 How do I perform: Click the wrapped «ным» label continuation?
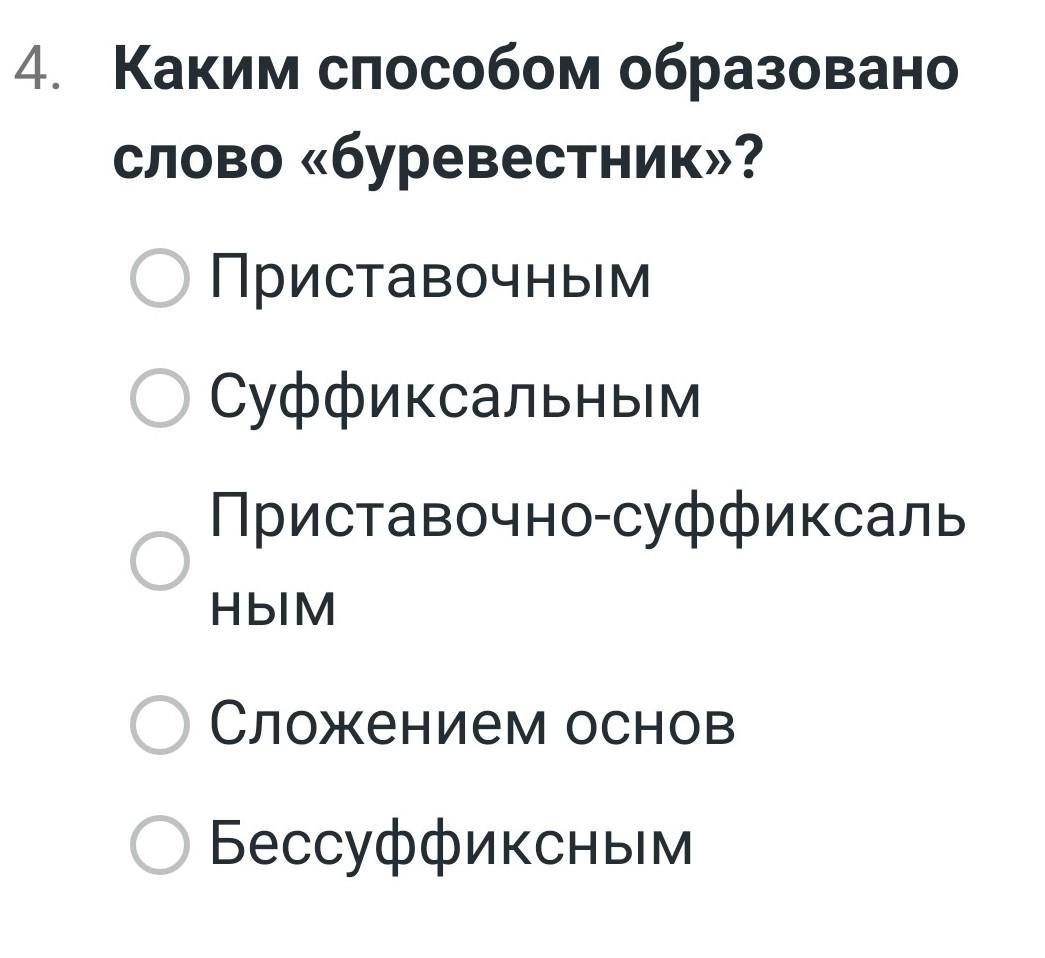pyautogui.click(x=273, y=607)
